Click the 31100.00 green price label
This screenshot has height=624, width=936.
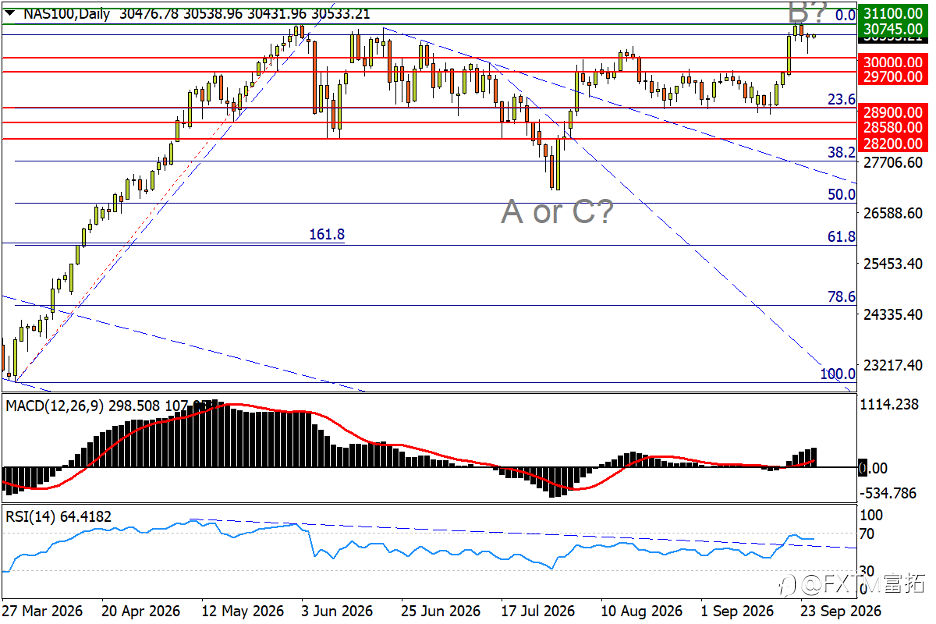click(892, 13)
